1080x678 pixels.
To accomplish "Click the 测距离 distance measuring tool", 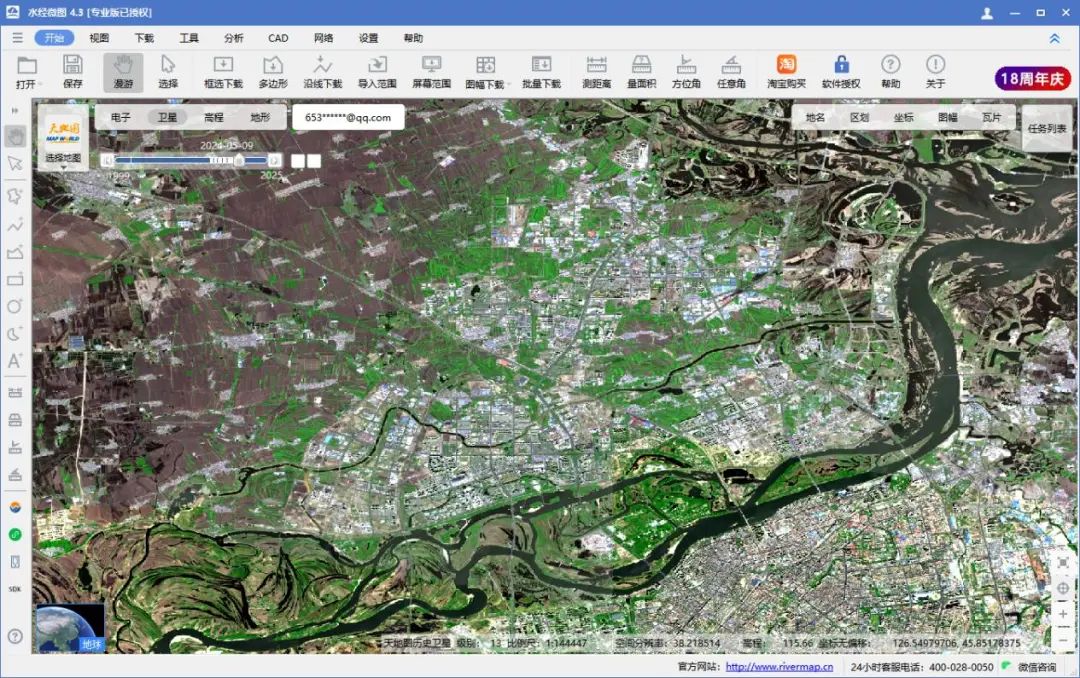I will (596, 72).
